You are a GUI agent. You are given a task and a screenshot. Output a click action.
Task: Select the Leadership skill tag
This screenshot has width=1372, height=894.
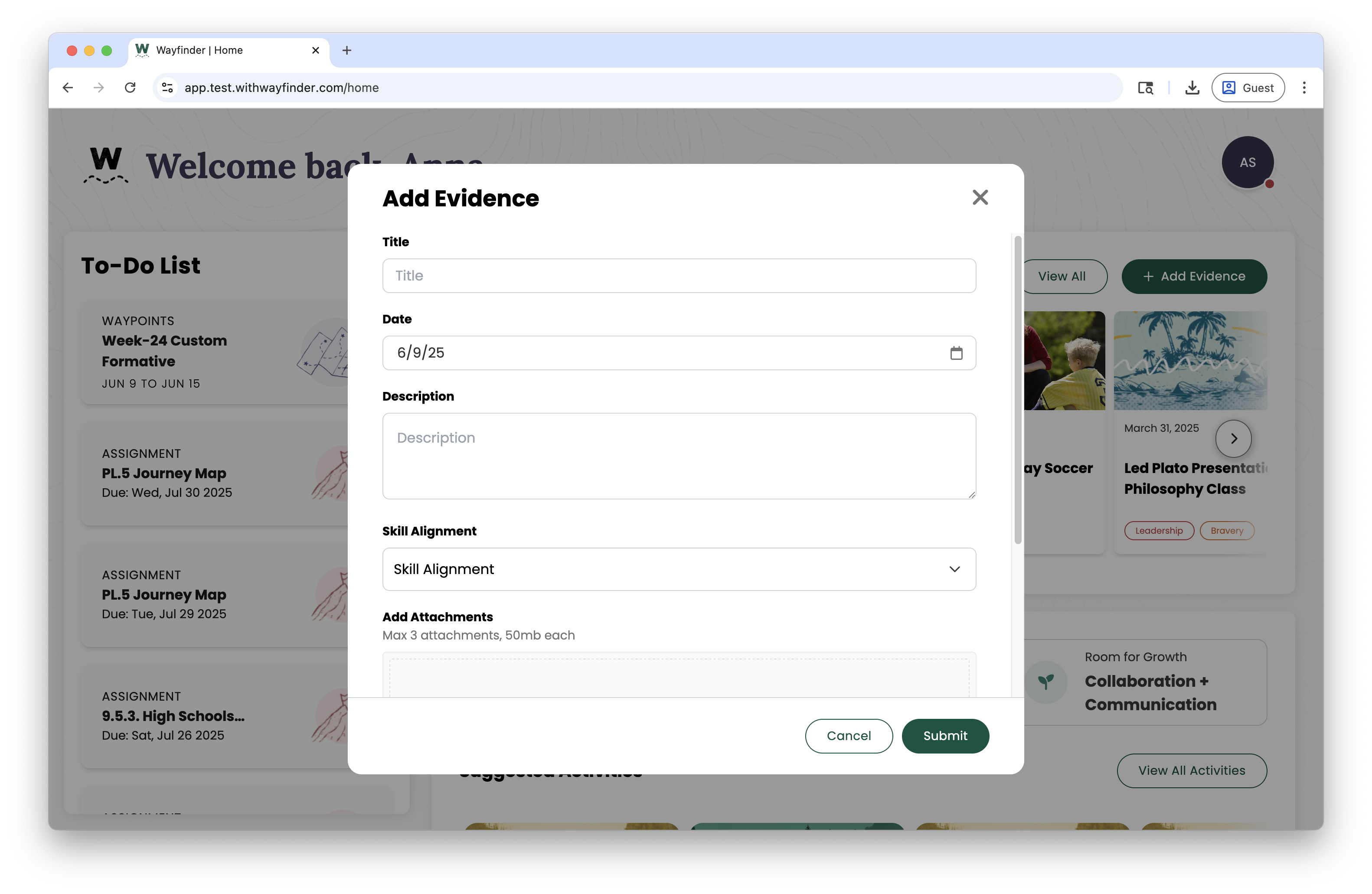[x=1159, y=530]
